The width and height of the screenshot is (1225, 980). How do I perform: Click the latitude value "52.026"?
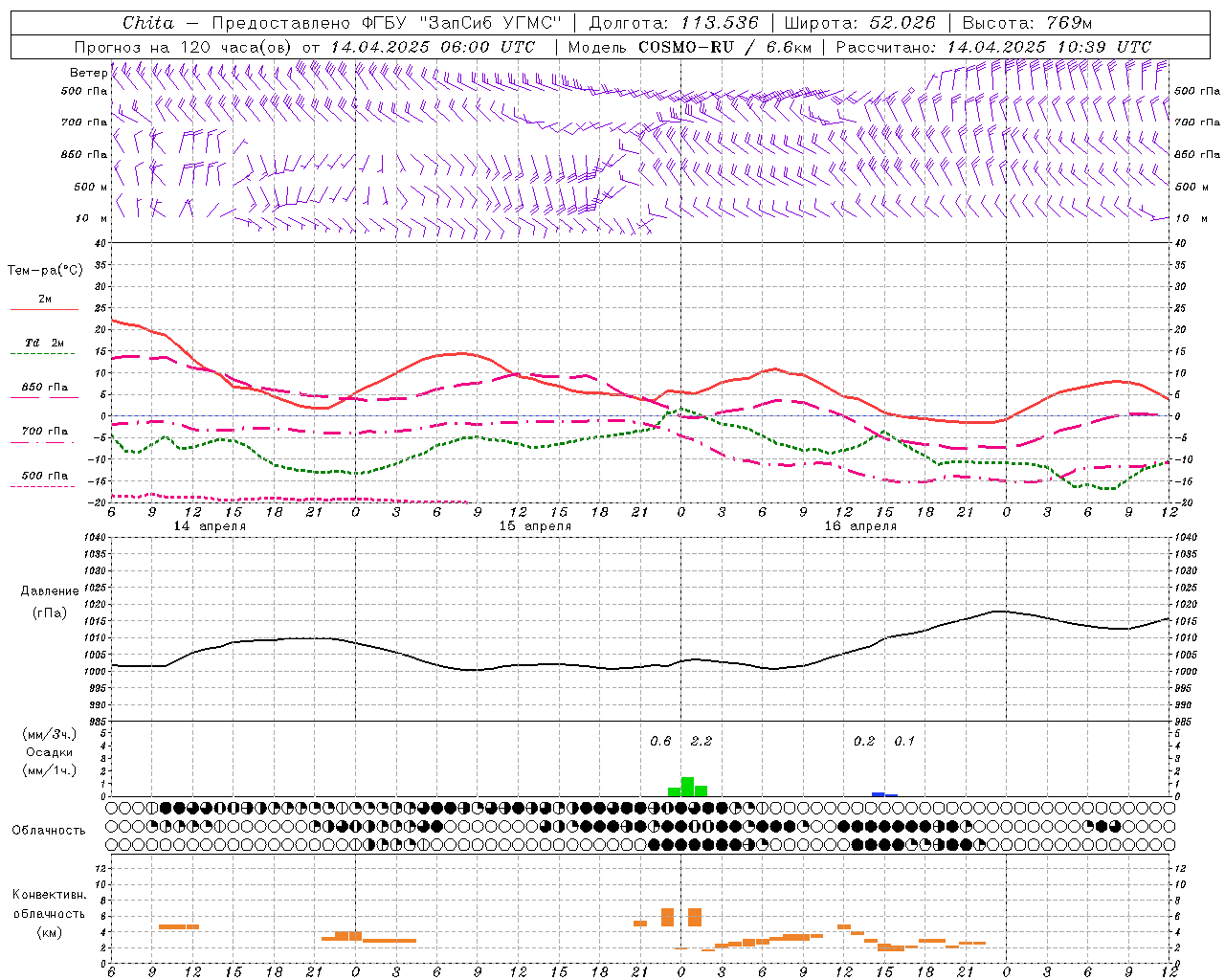[x=901, y=23]
